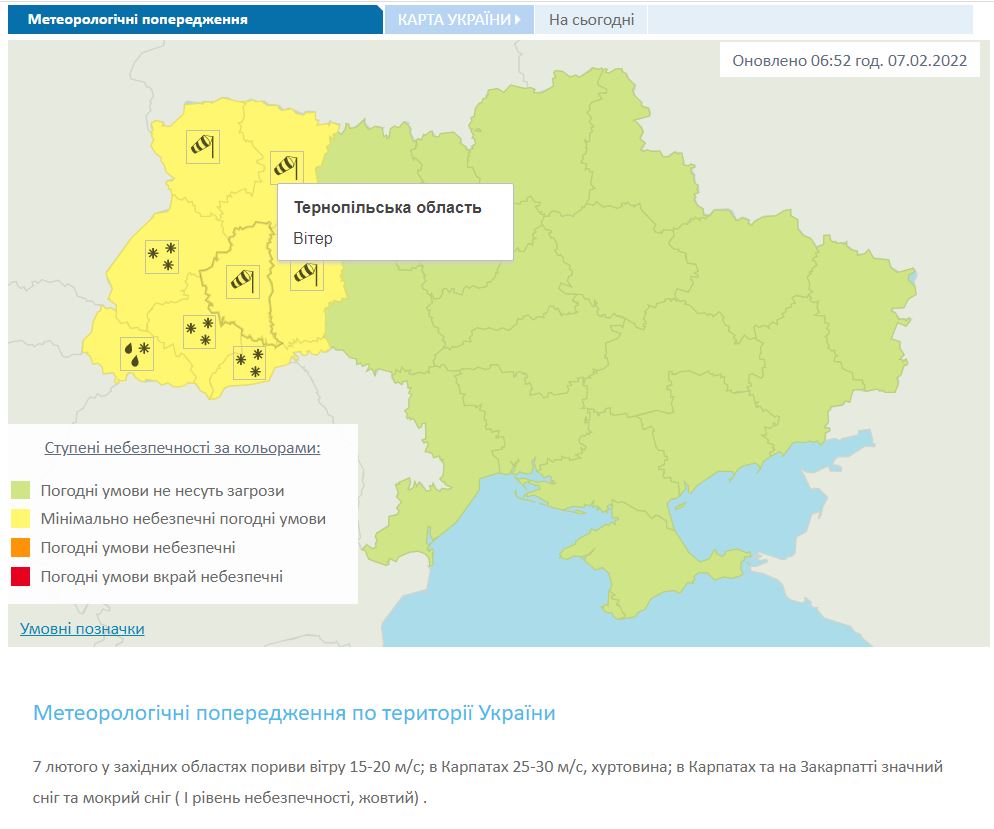994x829 pixels.
Task: Click the wind icon in Volyn oblast
Action: click(203, 147)
